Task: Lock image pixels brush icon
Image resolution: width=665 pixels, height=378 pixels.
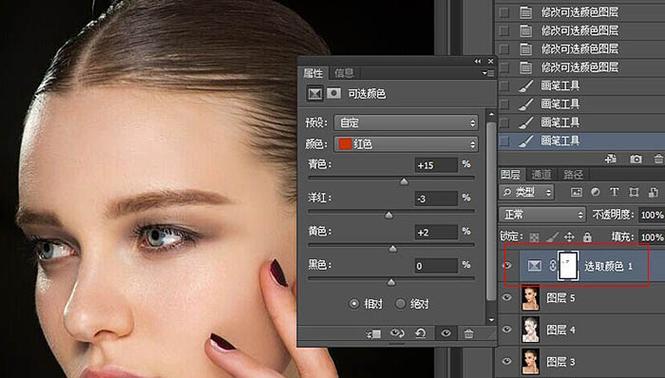Action: [552, 237]
